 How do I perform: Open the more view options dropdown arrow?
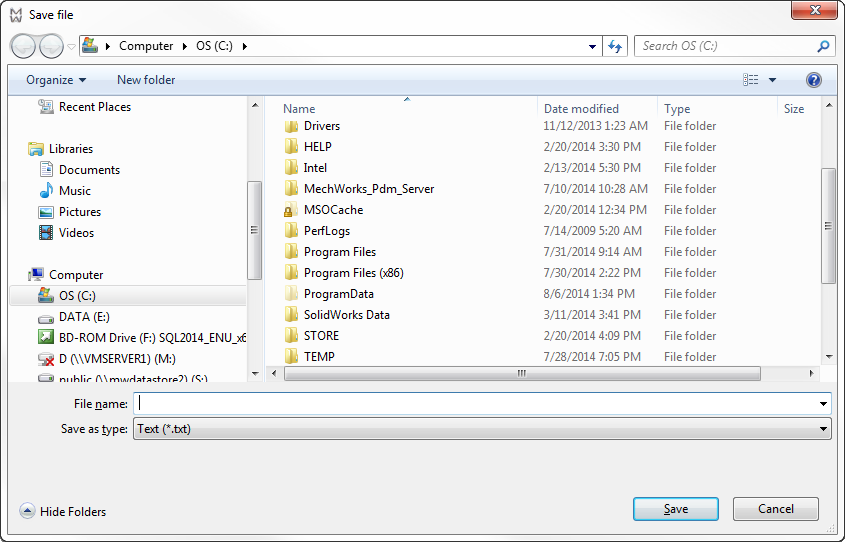pos(772,80)
